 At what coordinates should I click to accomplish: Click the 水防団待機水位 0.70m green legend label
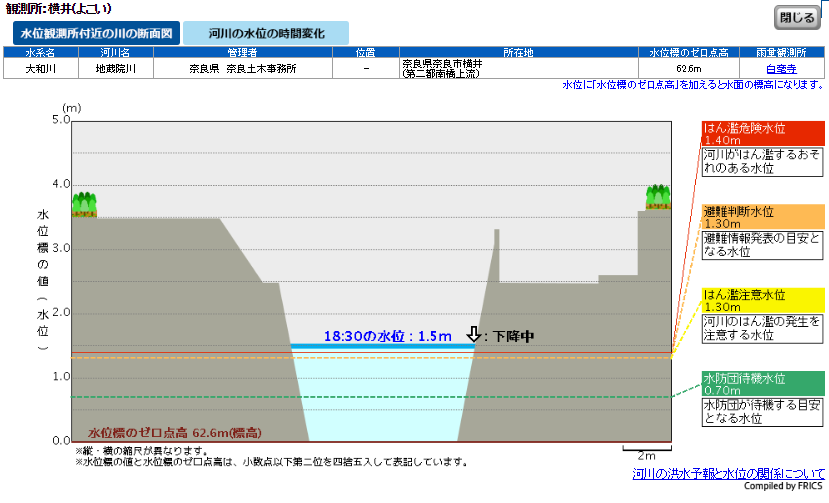pyautogui.click(x=763, y=384)
